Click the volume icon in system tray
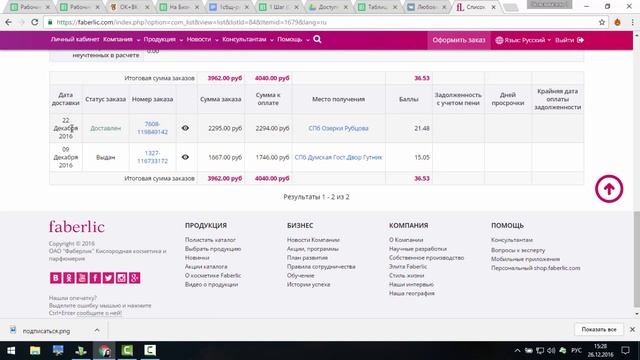640x360 pixels. (x=551, y=350)
